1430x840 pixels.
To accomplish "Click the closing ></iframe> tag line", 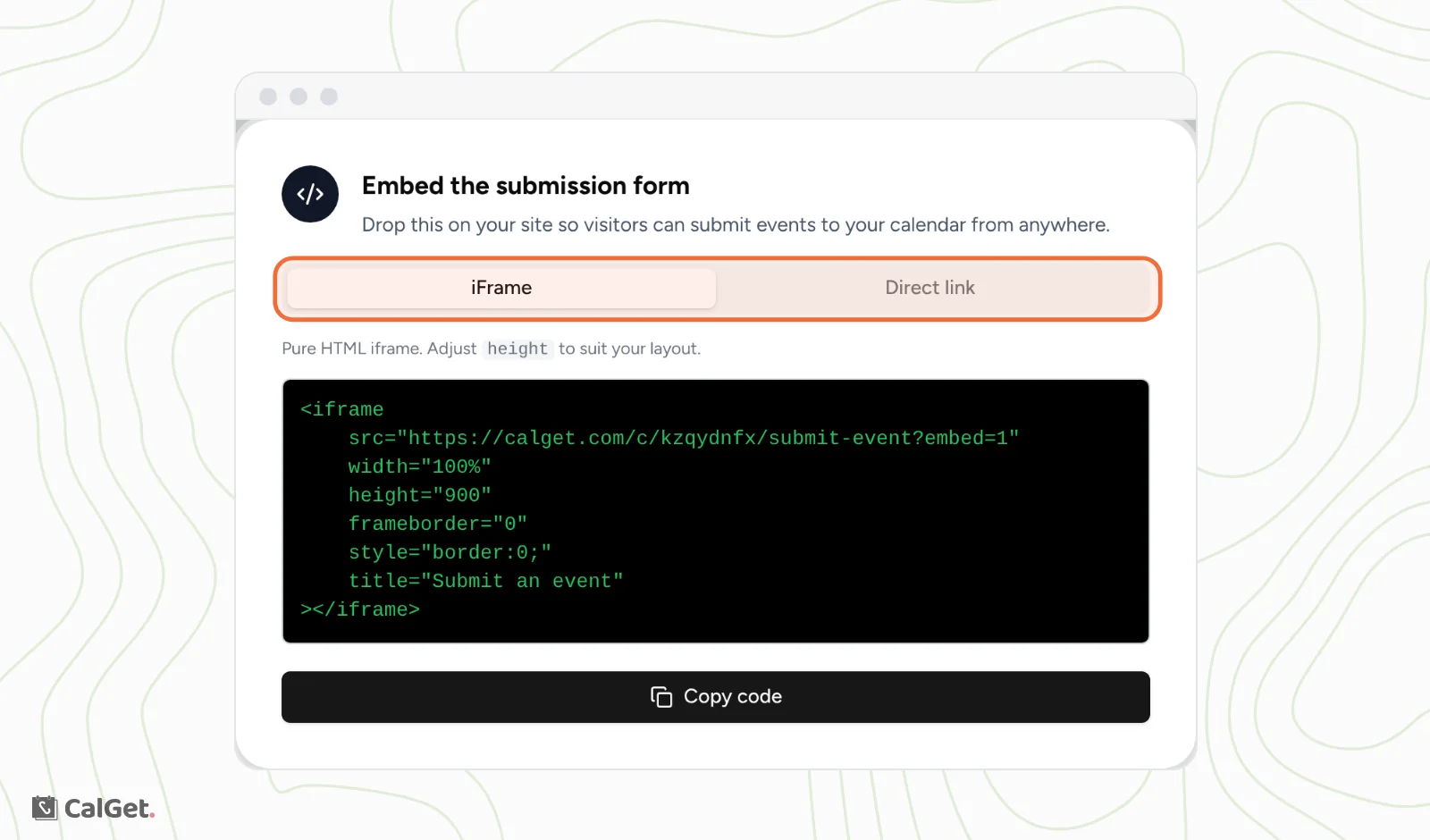I will tap(360, 609).
